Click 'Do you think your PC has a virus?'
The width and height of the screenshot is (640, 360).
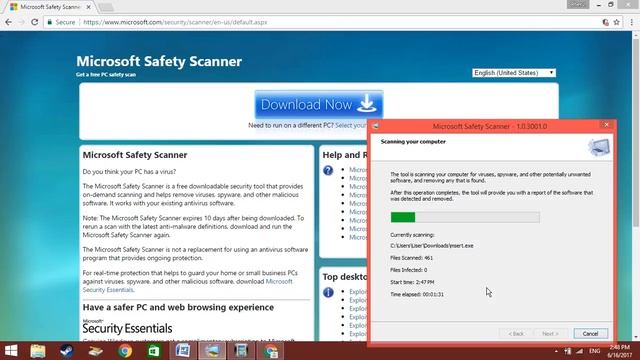[129, 171]
